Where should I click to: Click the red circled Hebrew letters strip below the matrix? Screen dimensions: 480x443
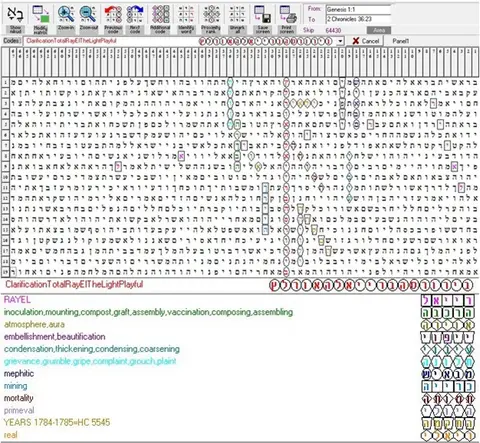pyautogui.click(x=371, y=285)
